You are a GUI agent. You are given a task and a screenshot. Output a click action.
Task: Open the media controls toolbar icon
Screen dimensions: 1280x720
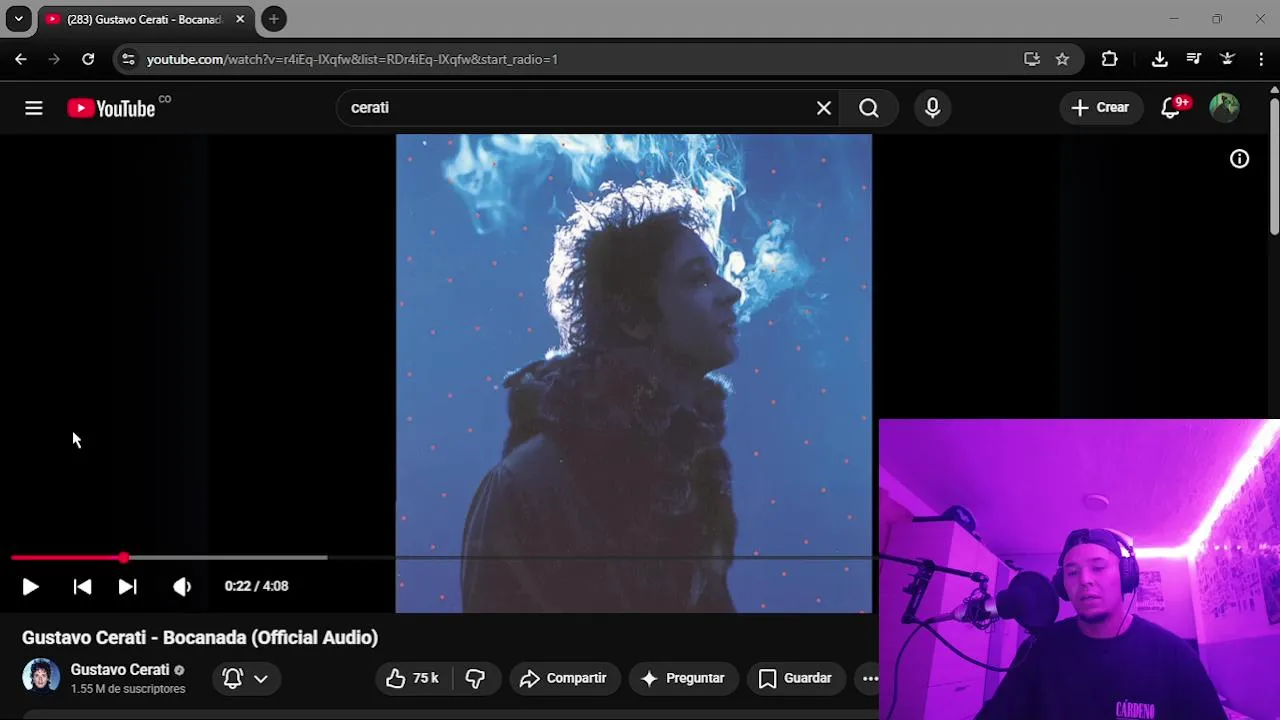pos(1193,59)
